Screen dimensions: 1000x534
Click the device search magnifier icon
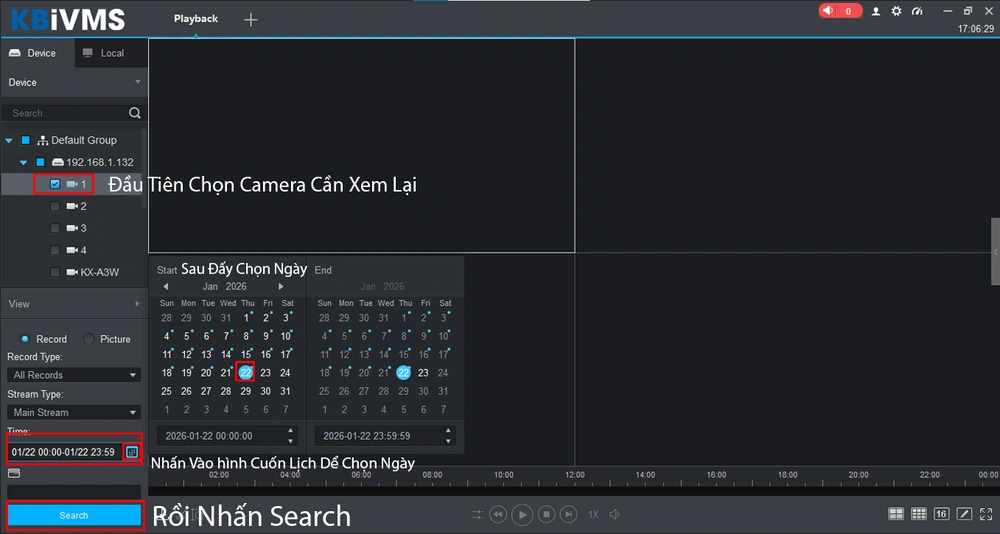[x=135, y=113]
